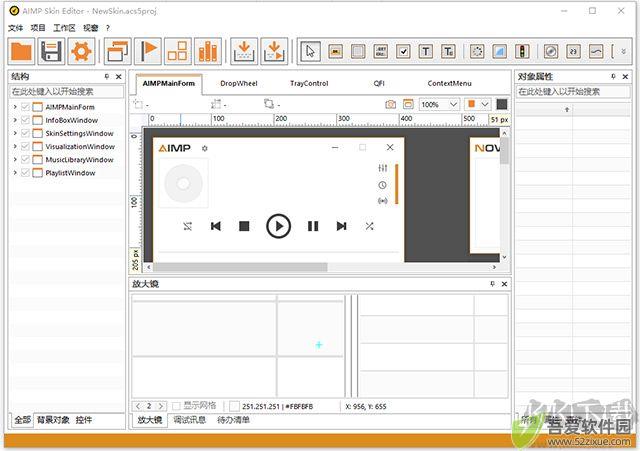Select the wave line element tool
640x451 pixels.
tap(596, 51)
